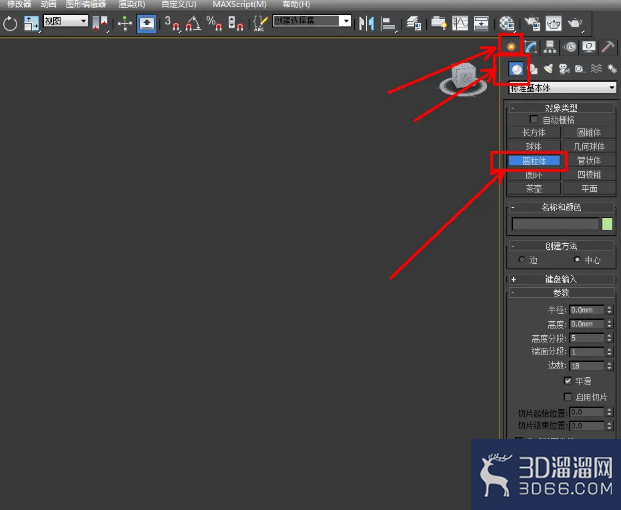Image resolution: width=621 pixels, height=510 pixels.
Task: Expand the 键盘输入 rollout
Action: pyautogui.click(x=561, y=279)
